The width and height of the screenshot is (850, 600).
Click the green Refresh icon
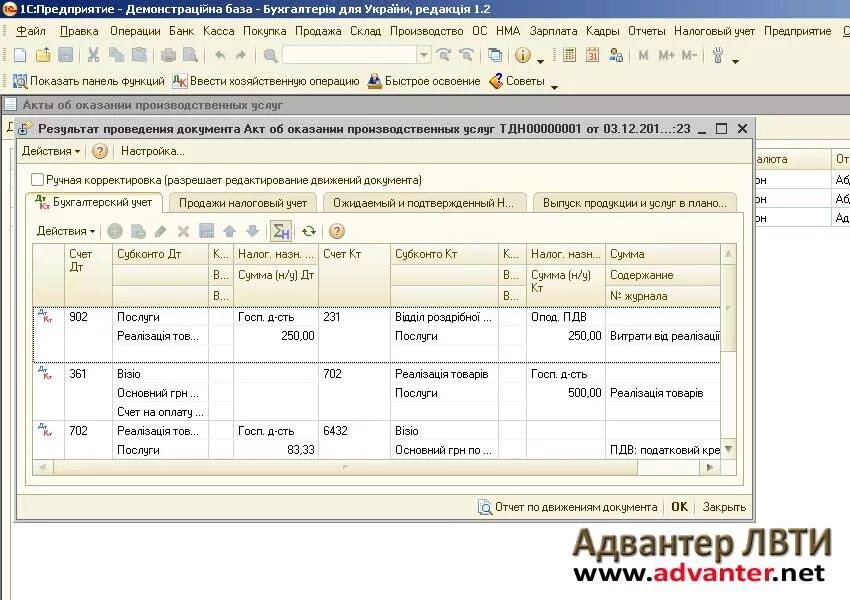tap(308, 231)
